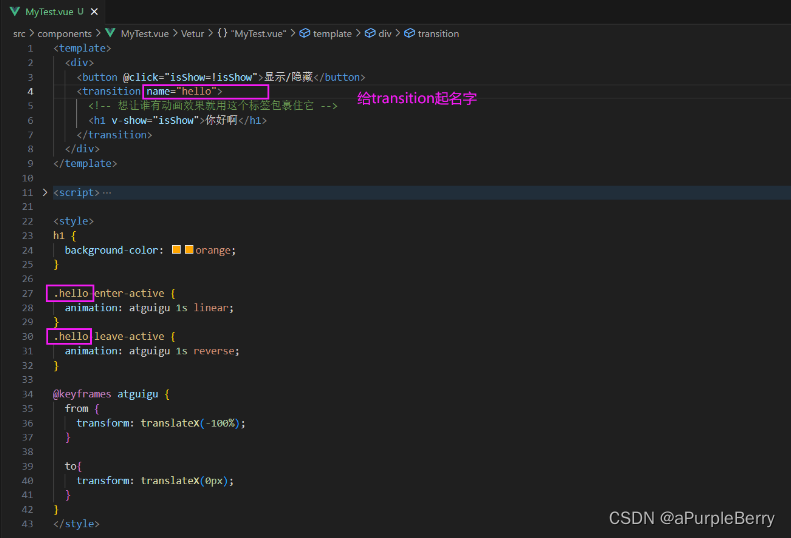Click the MyTest.vue breadcrumb item
The image size is (791, 538).
[x=145, y=34]
